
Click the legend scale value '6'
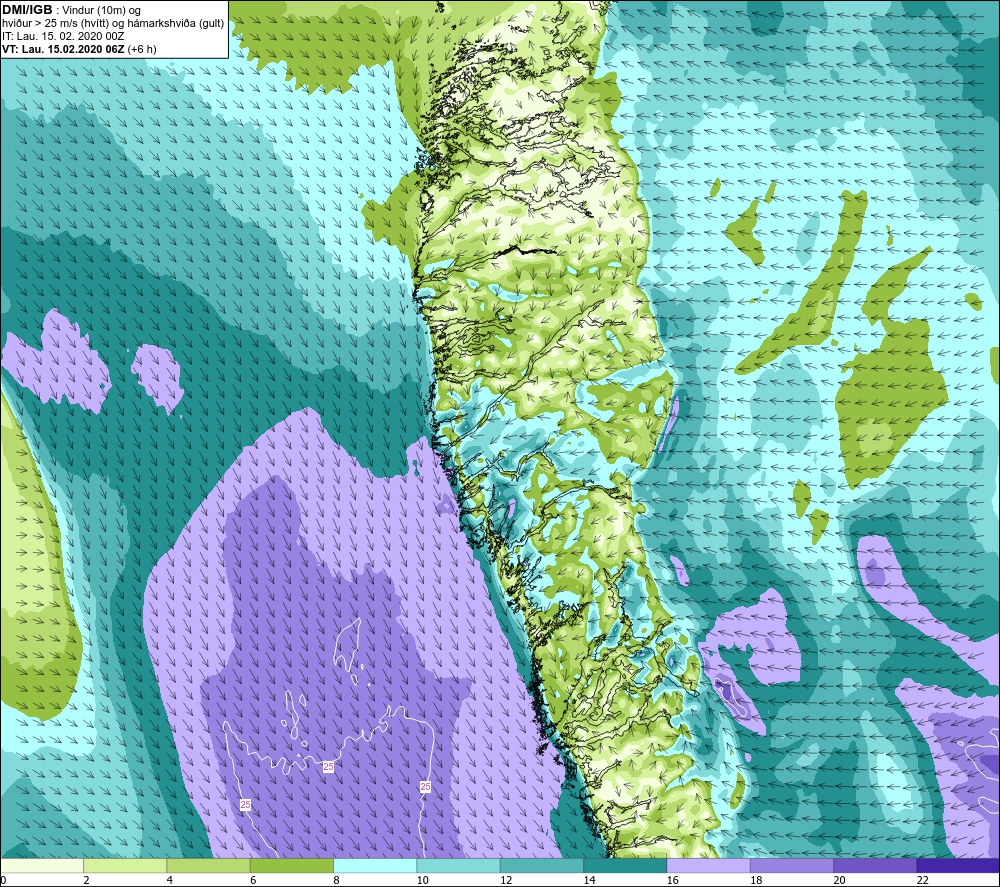[253, 880]
